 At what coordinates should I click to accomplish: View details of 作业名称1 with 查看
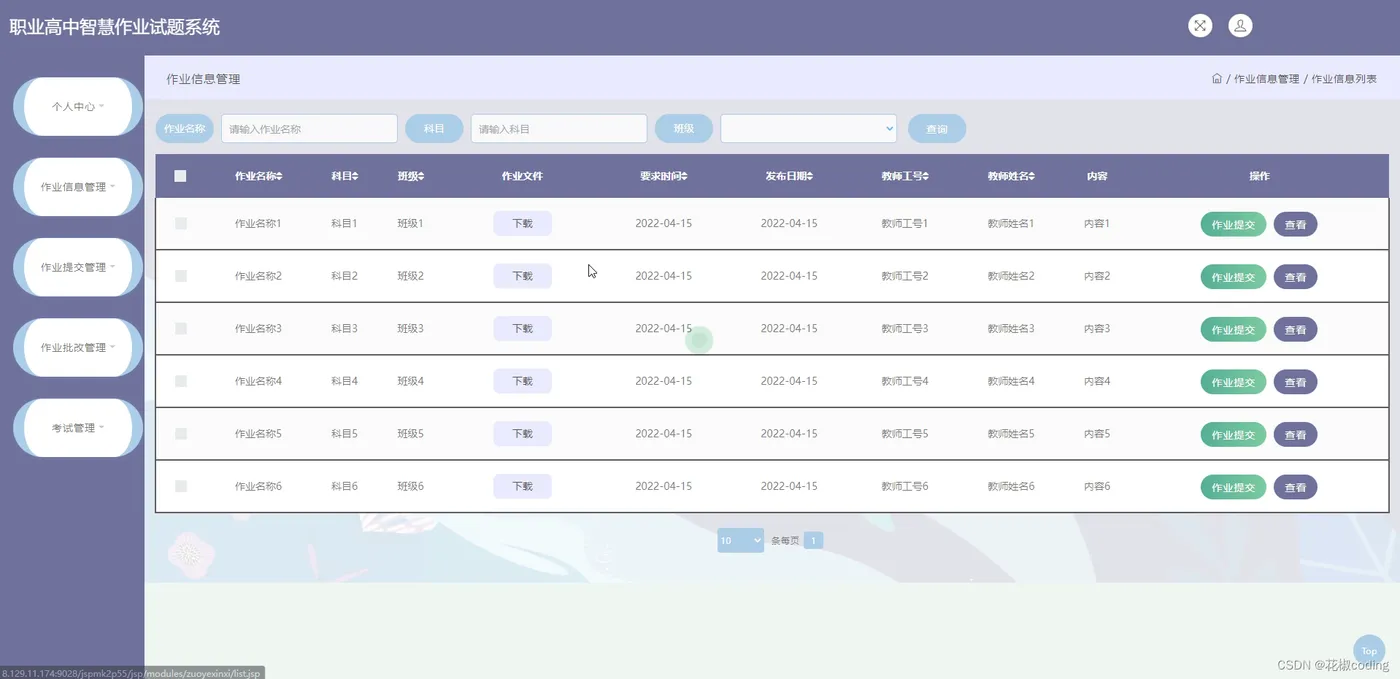pyautogui.click(x=1295, y=225)
